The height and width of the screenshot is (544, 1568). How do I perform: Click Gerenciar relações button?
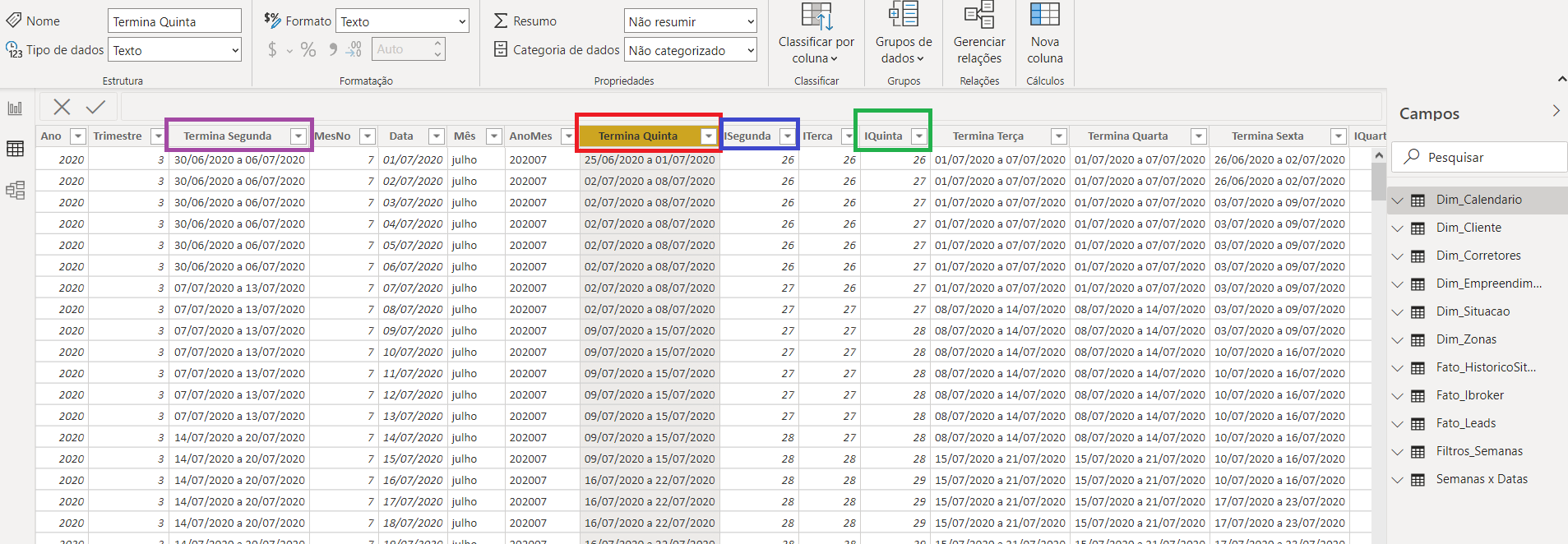click(979, 33)
